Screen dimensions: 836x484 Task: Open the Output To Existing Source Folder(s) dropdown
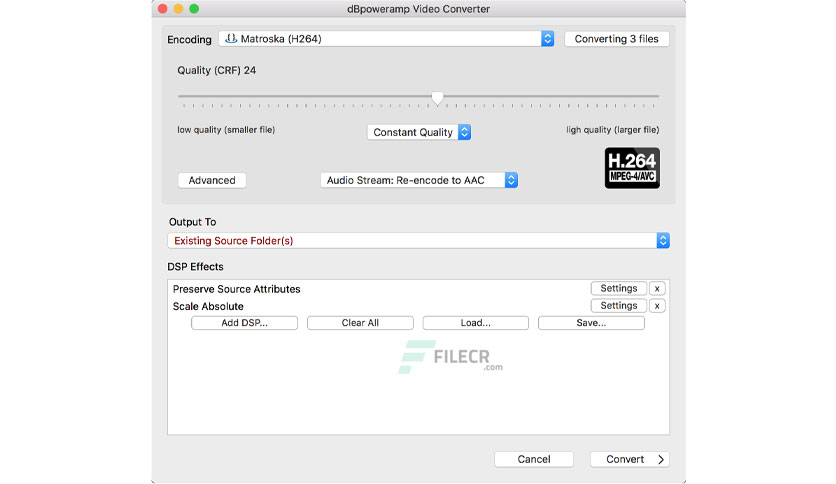coord(419,241)
